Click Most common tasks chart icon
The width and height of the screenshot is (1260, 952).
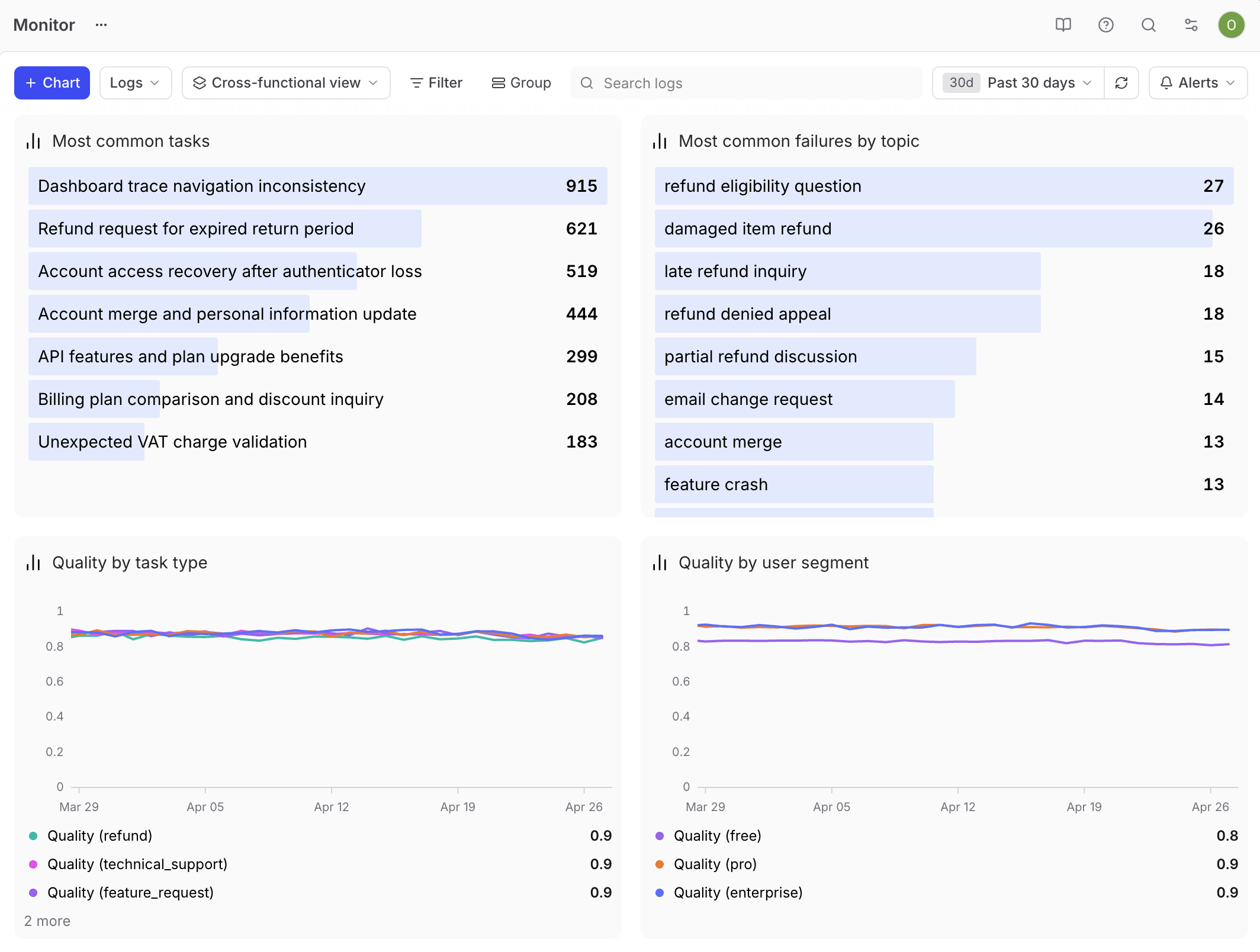[x=33, y=141]
